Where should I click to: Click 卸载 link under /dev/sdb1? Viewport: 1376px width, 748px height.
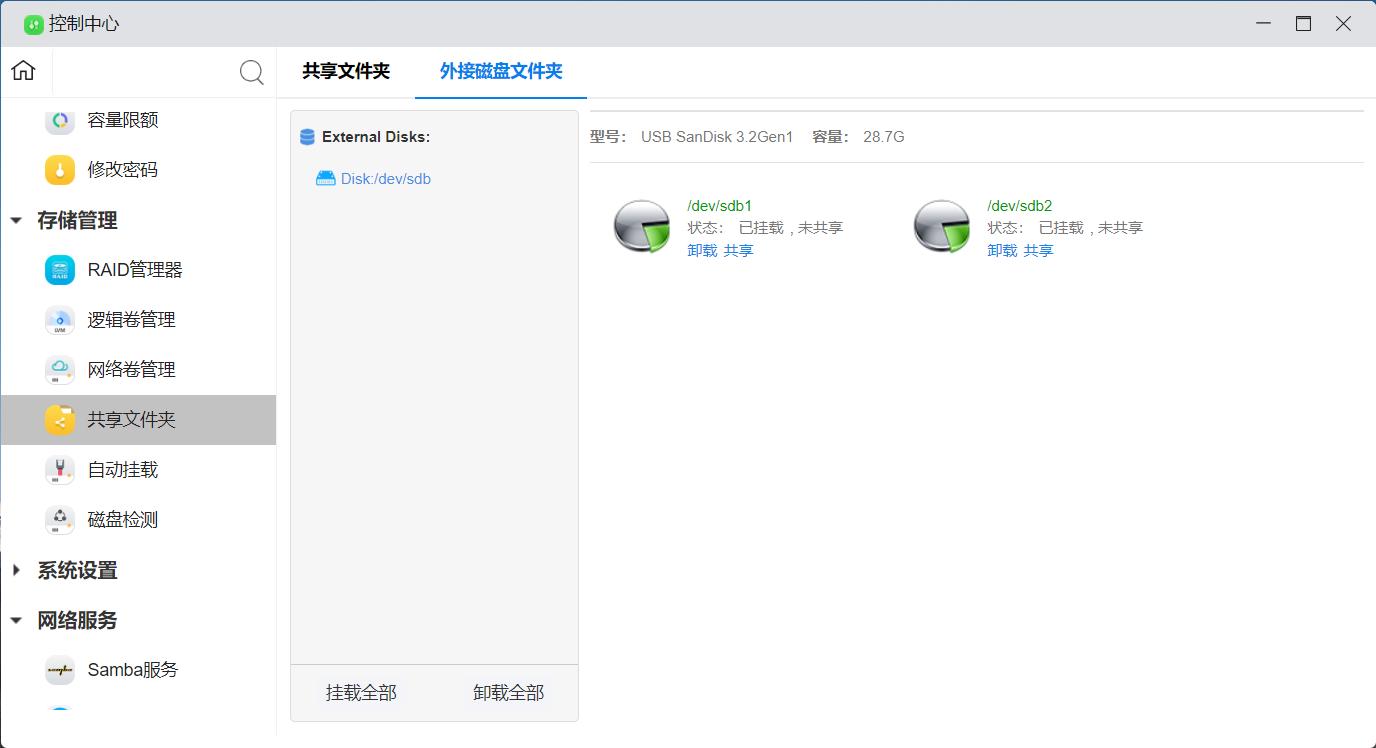(702, 251)
